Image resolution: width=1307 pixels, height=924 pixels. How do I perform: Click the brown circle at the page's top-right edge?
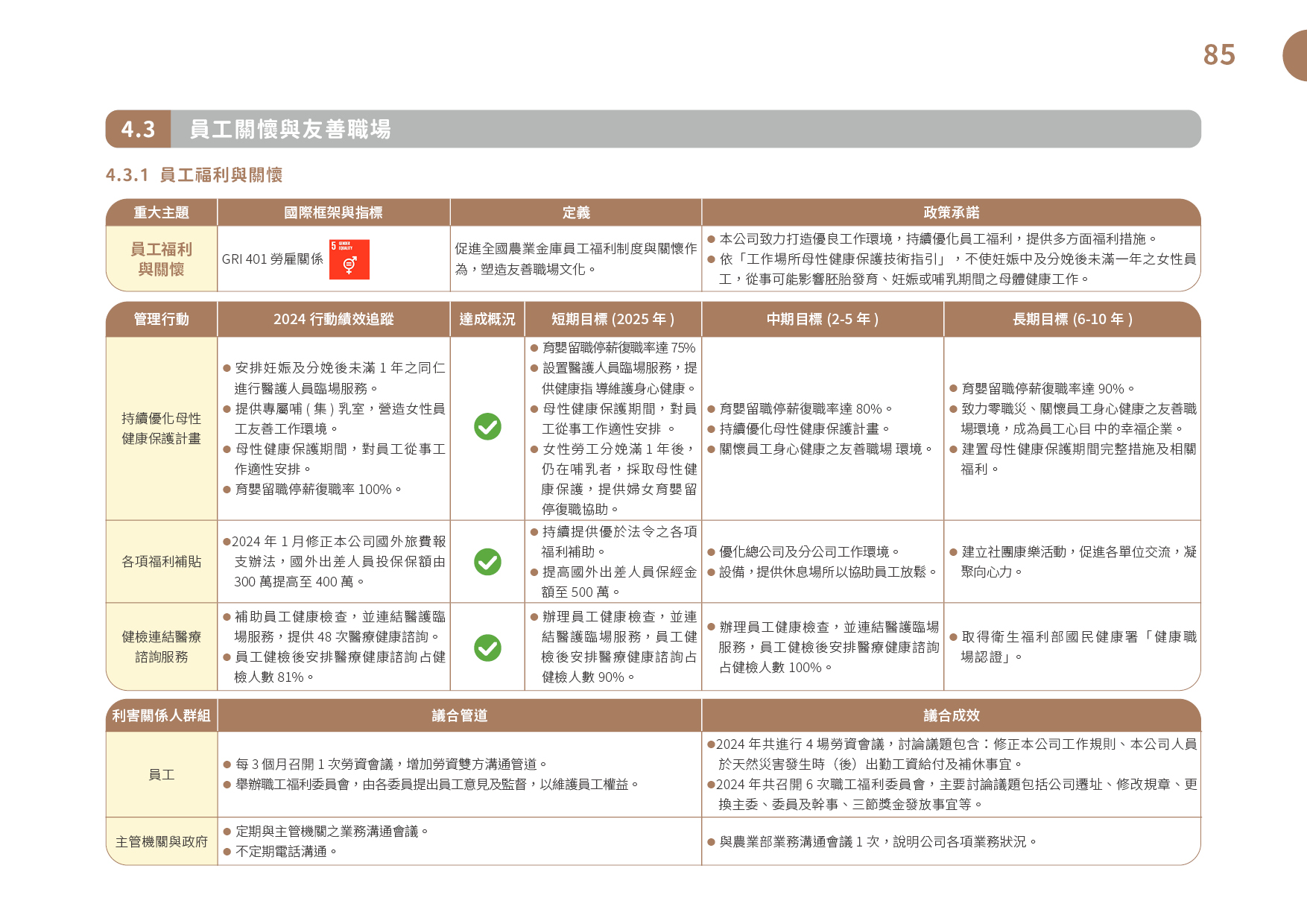click(x=1296, y=56)
